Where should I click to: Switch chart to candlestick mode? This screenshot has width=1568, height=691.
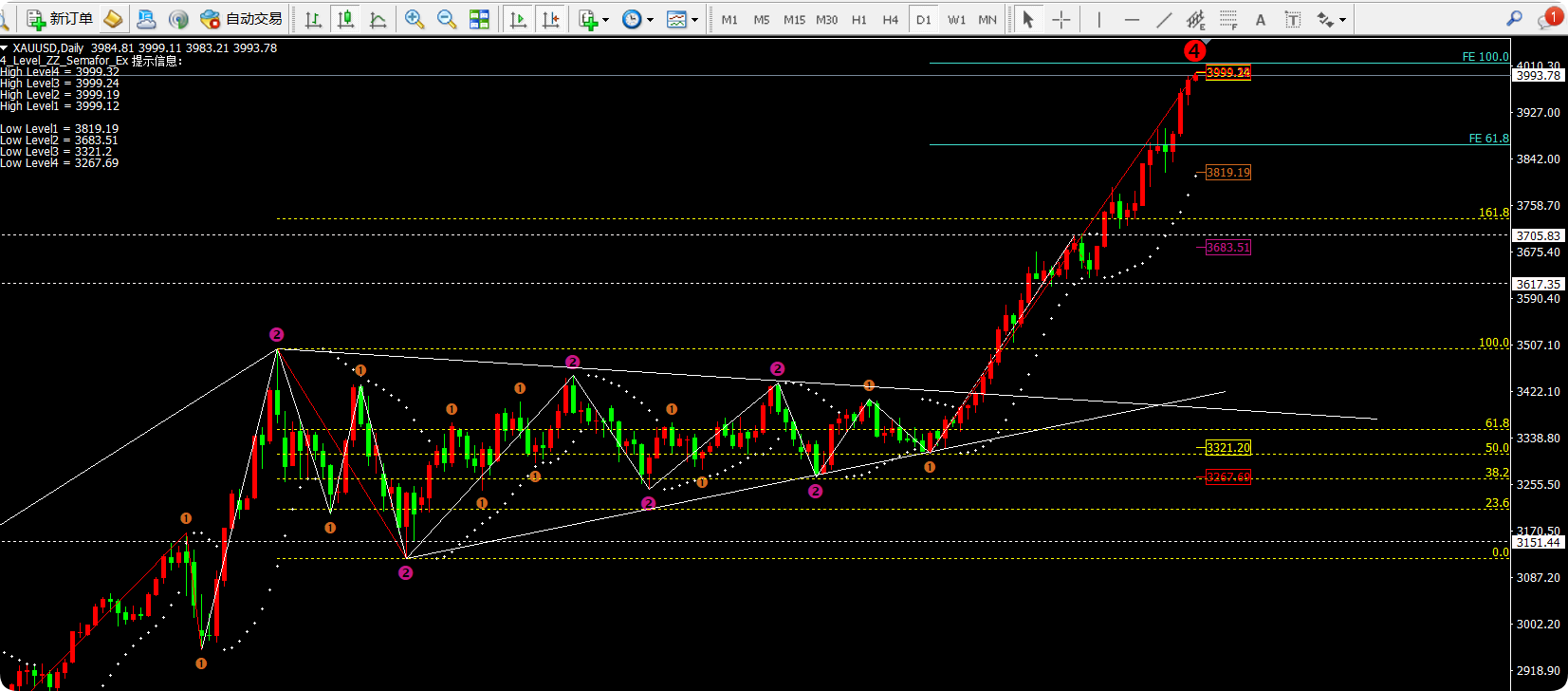(x=345, y=19)
